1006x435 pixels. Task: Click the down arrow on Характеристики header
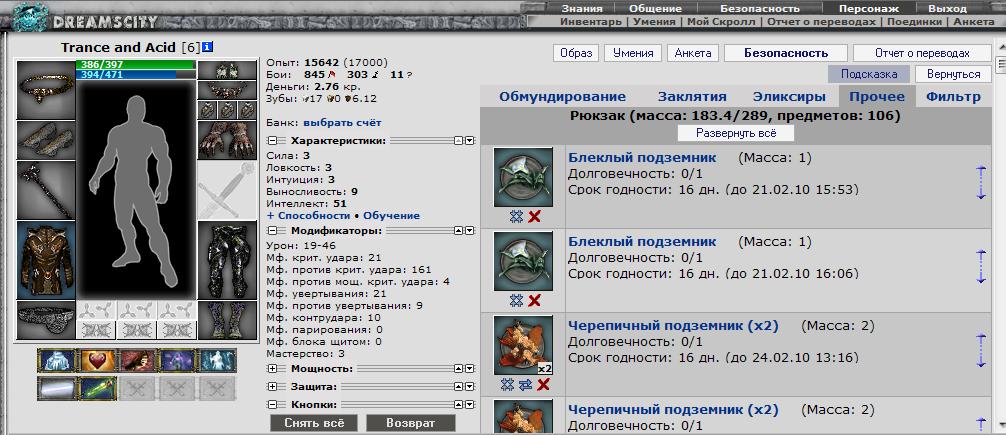[x=470, y=141]
